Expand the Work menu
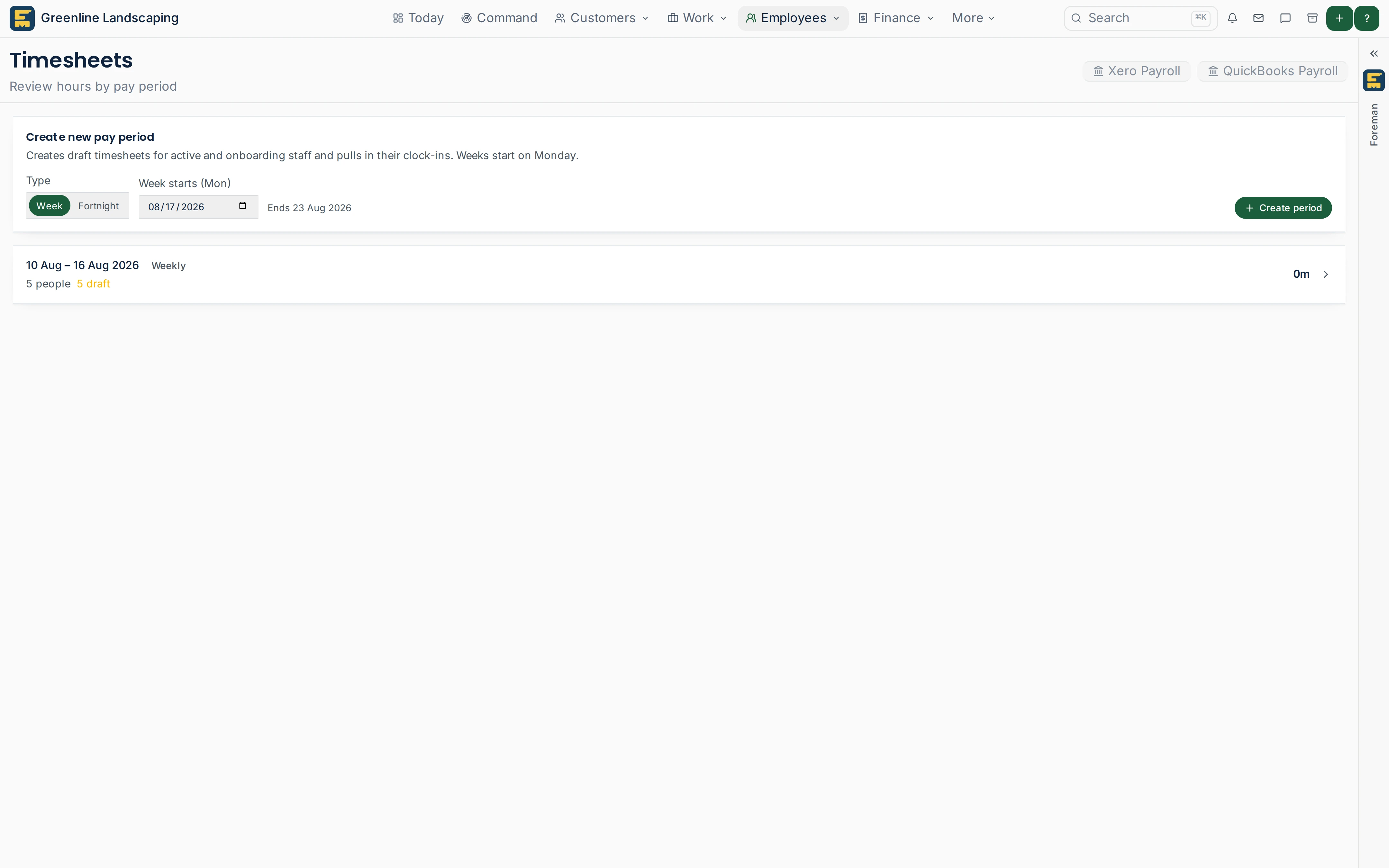Image resolution: width=1389 pixels, height=868 pixels. 697,18
